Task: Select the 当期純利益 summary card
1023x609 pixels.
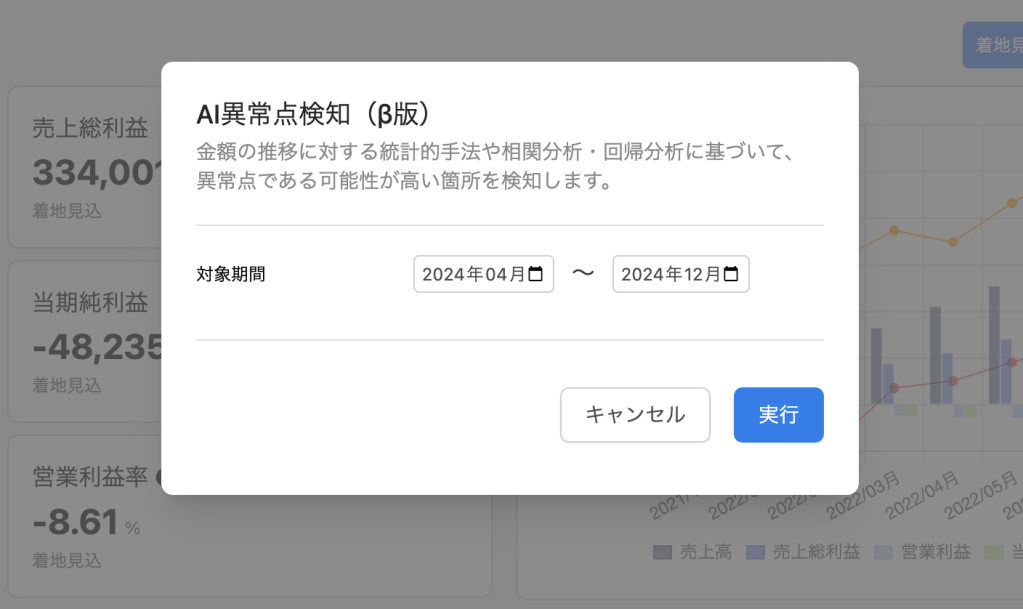Action: tap(85, 341)
